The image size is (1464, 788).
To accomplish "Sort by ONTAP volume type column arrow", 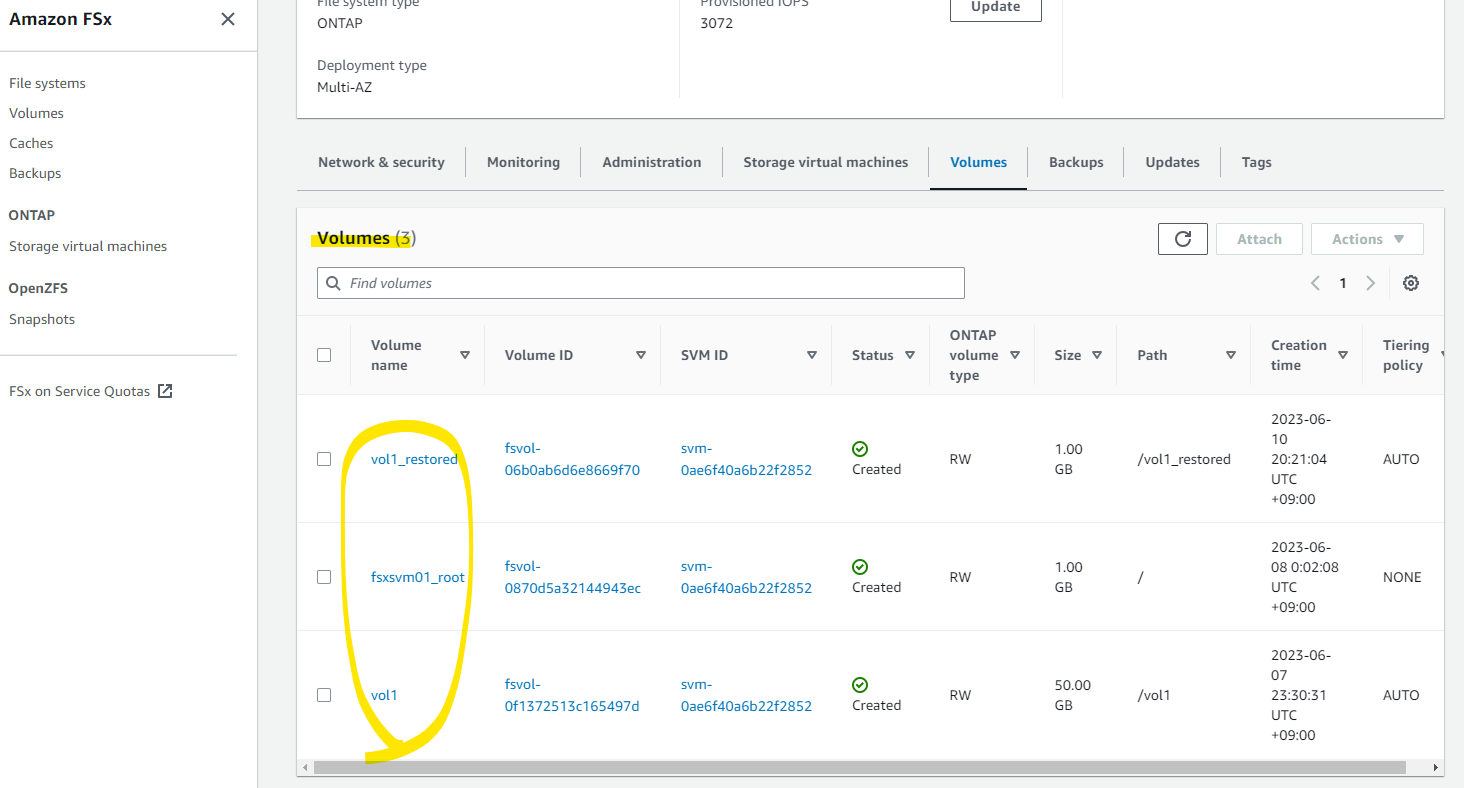I will tap(1015, 355).
